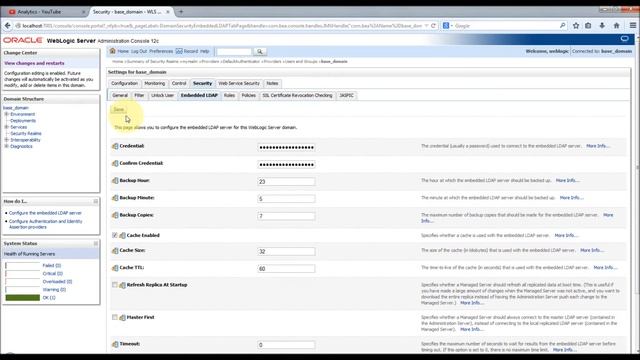Switch to the Monitoring tab
The width and height of the screenshot is (640, 360).
click(155, 83)
